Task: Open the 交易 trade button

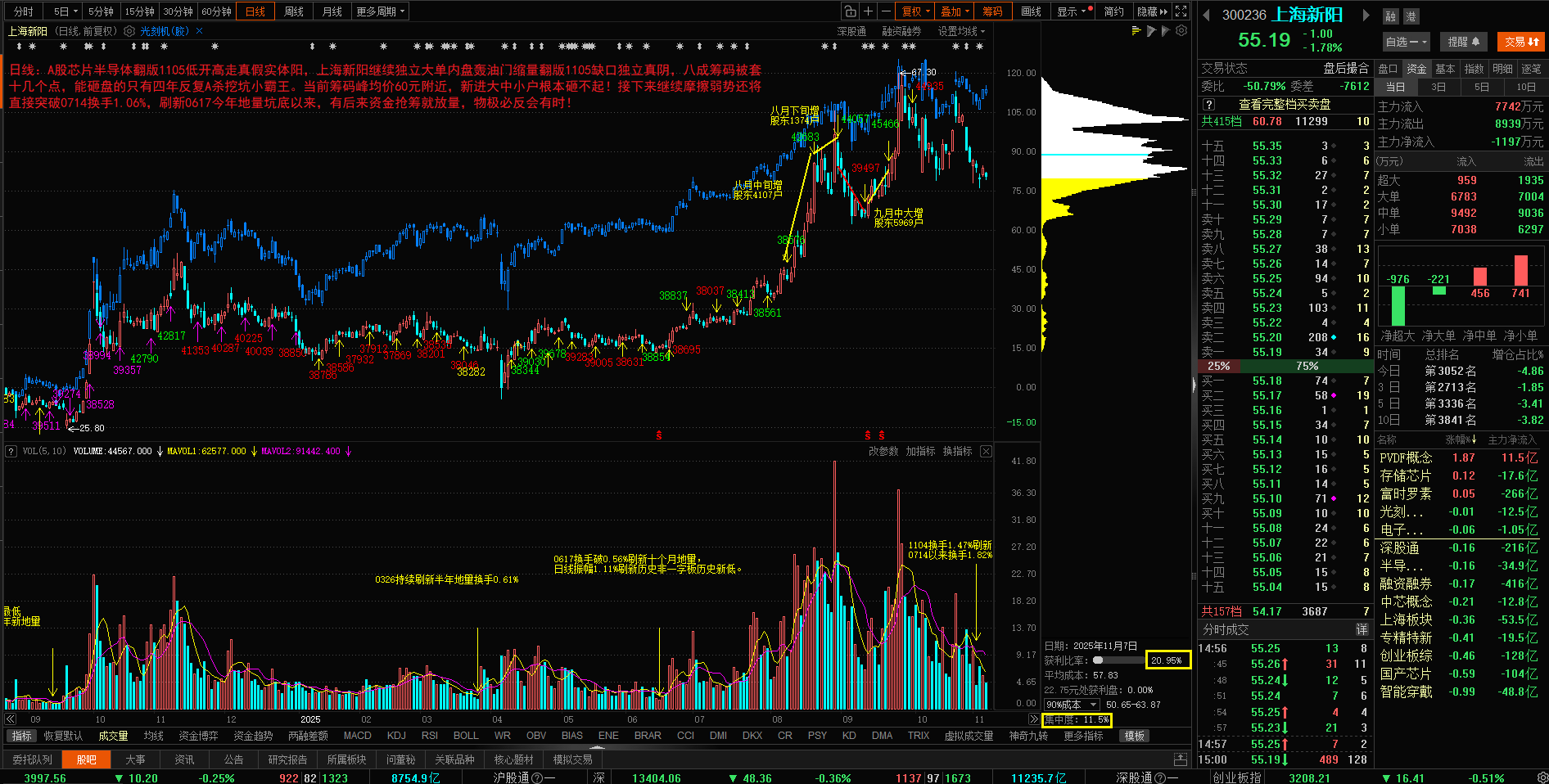Action: pyautogui.click(x=1522, y=42)
